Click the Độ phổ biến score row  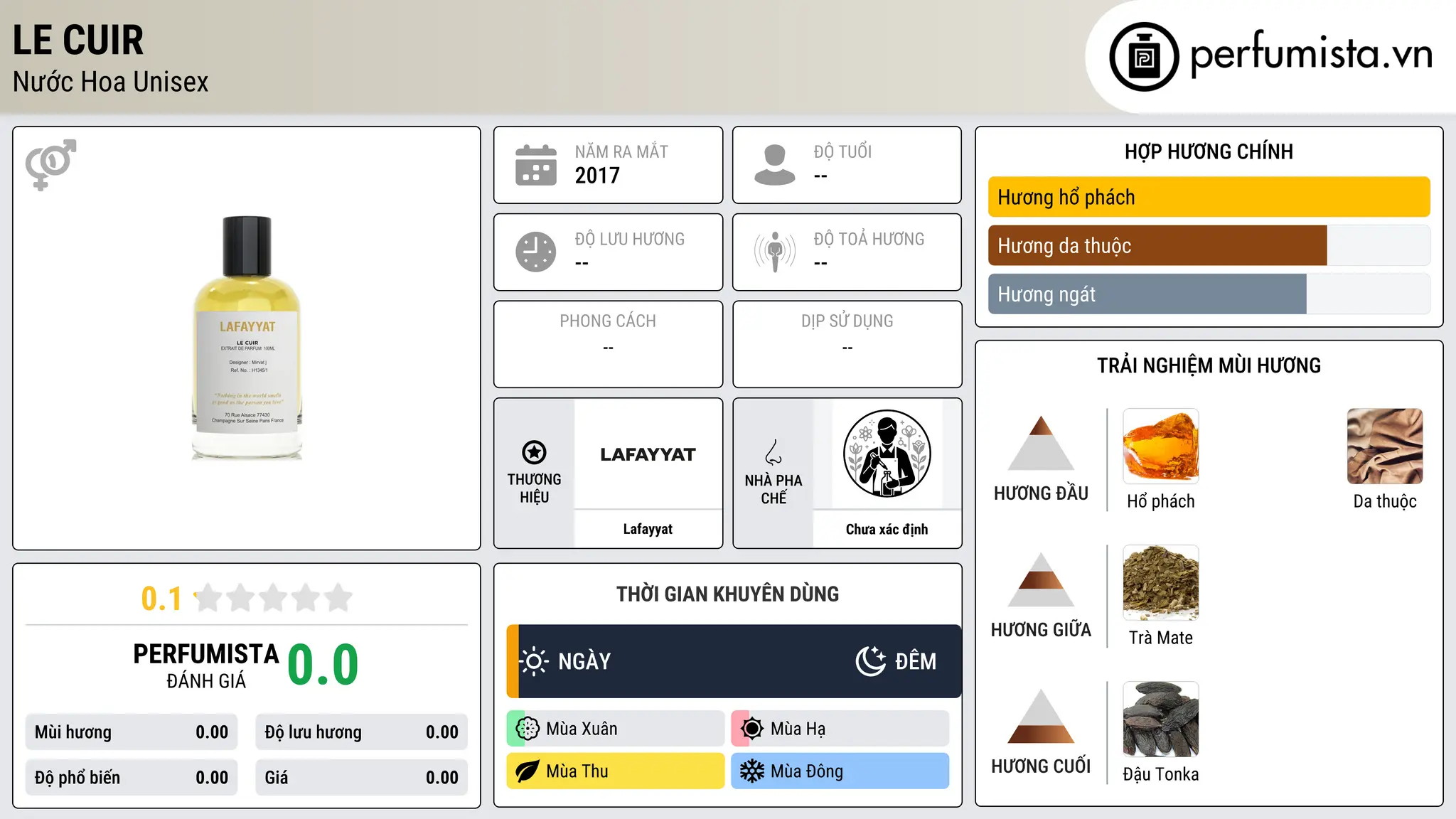coord(132,778)
